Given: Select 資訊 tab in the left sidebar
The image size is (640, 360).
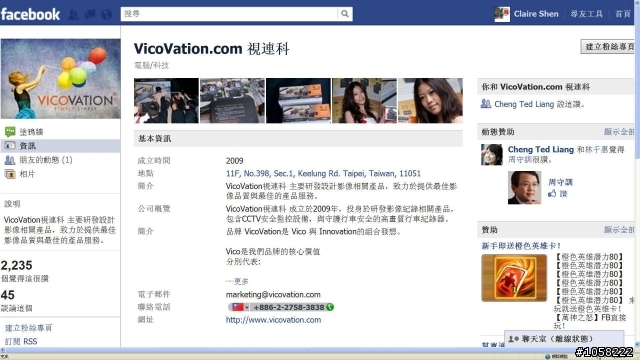Looking at the screenshot, I should coord(60,146).
